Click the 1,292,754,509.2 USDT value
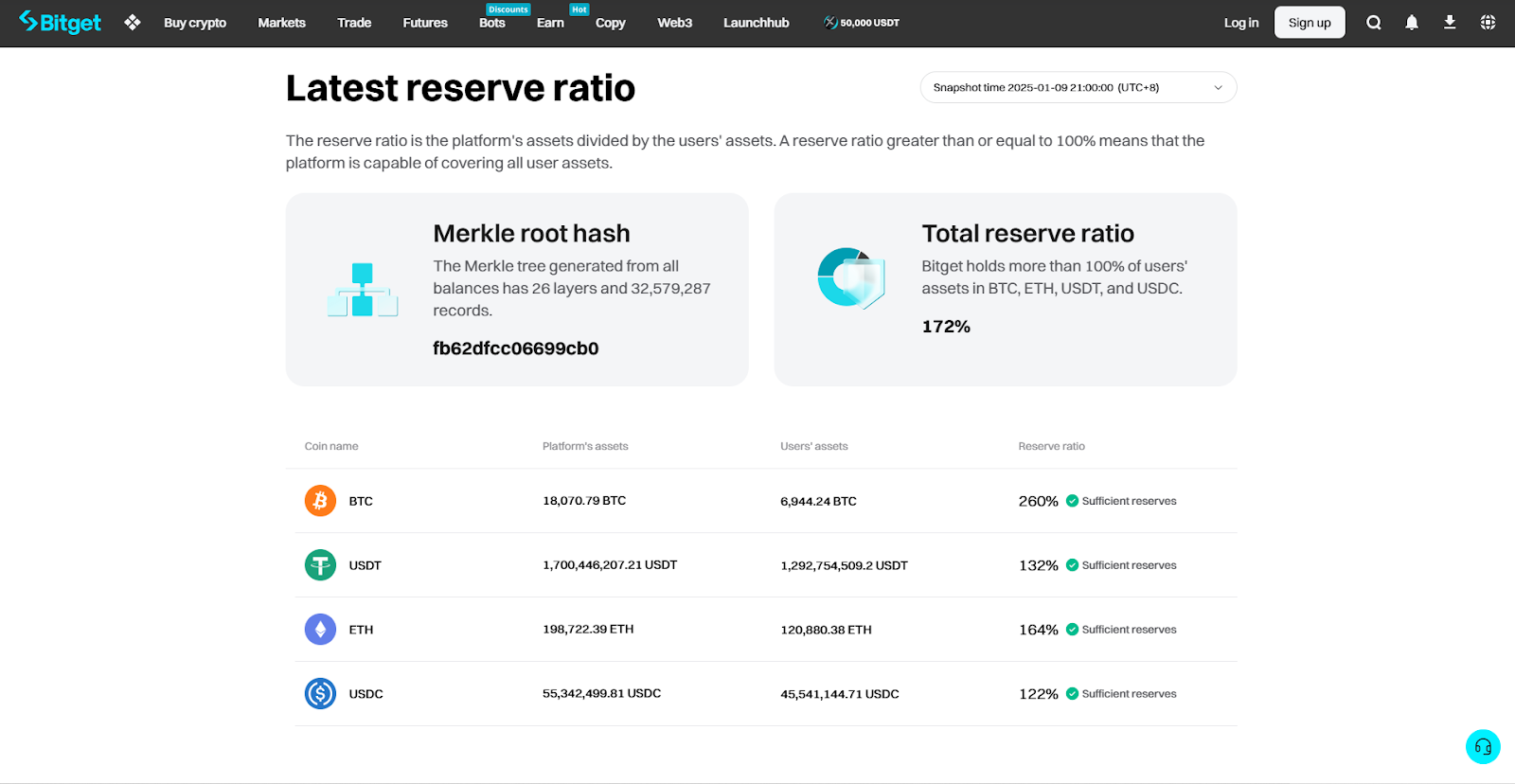Screen dimensions: 1515x784 (844, 565)
